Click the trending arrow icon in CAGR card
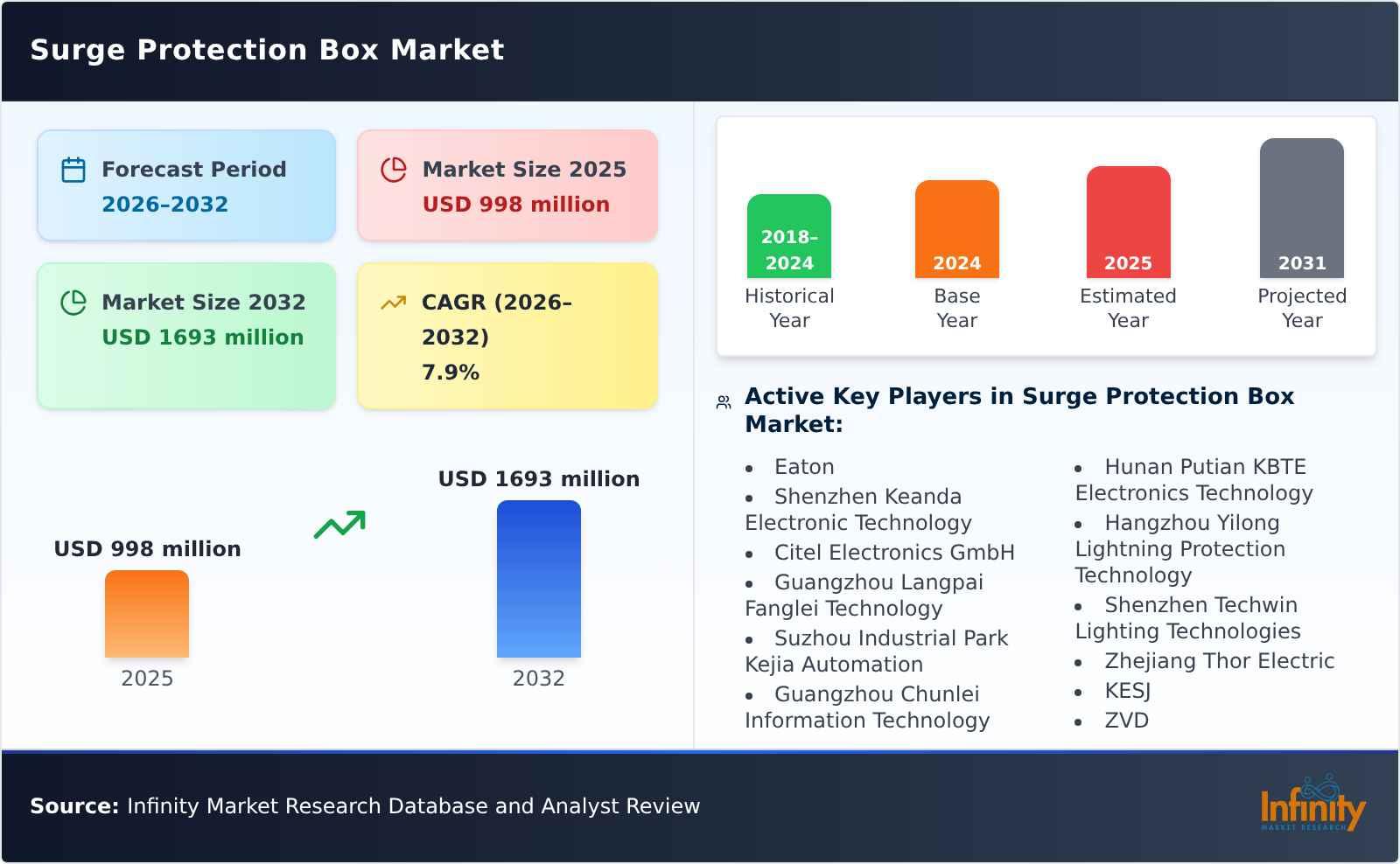 click(393, 302)
